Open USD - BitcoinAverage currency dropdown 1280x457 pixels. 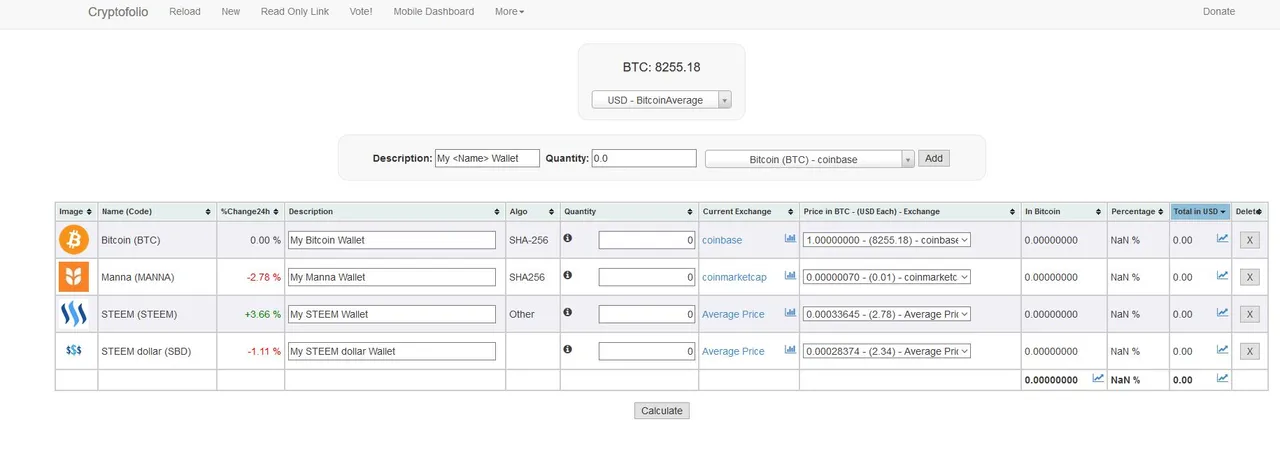tap(661, 100)
